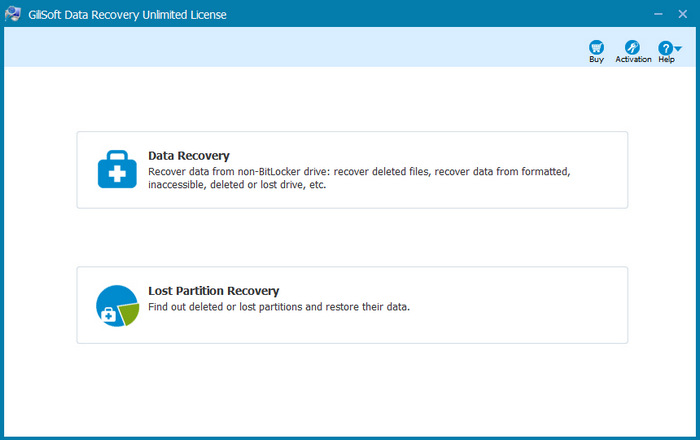Screen dimensions: 700x440
Task: Open the "Help" menu label
Action: pos(666,60)
